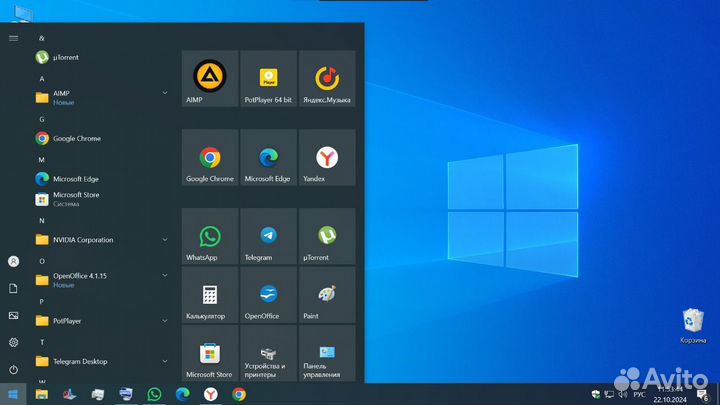Open Google Chrome from the taskbar

coord(239,394)
